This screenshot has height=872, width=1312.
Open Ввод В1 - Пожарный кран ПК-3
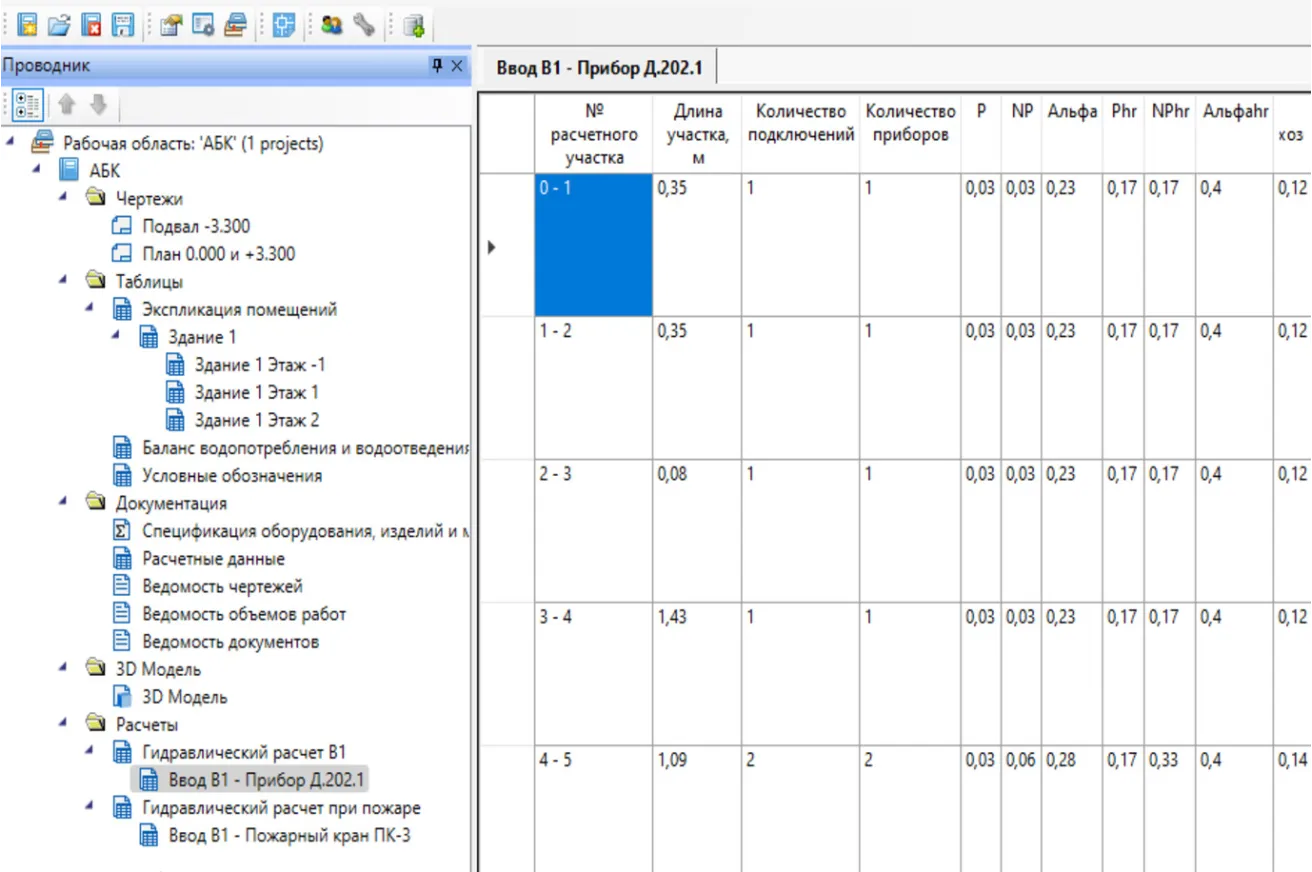click(289, 836)
